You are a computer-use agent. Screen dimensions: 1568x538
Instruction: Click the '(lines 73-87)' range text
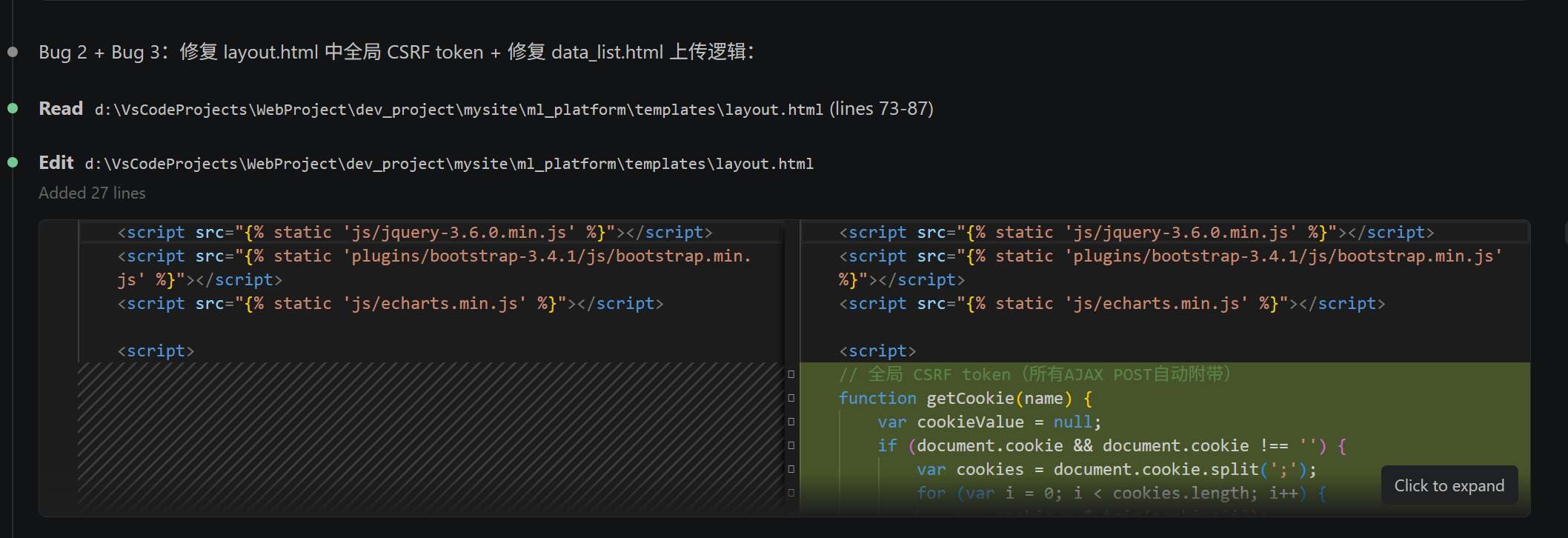coord(881,109)
